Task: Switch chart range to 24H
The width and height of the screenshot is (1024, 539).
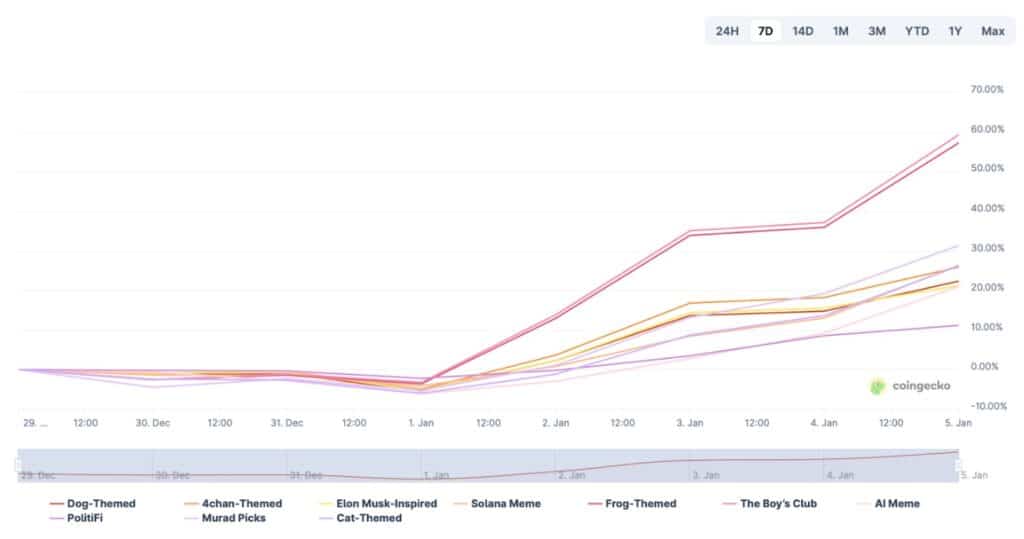Action: pyautogui.click(x=727, y=31)
